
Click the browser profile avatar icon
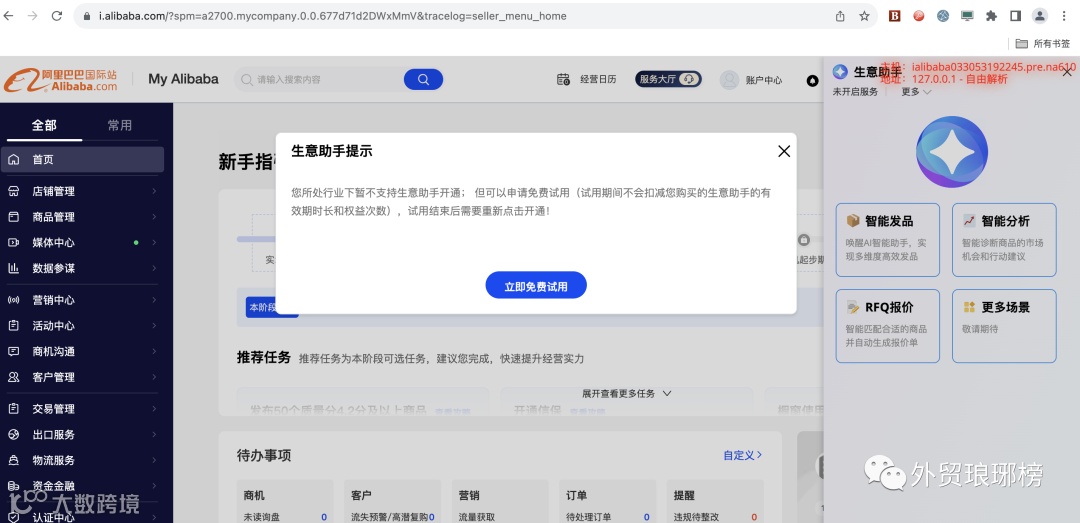pyautogui.click(x=1039, y=16)
